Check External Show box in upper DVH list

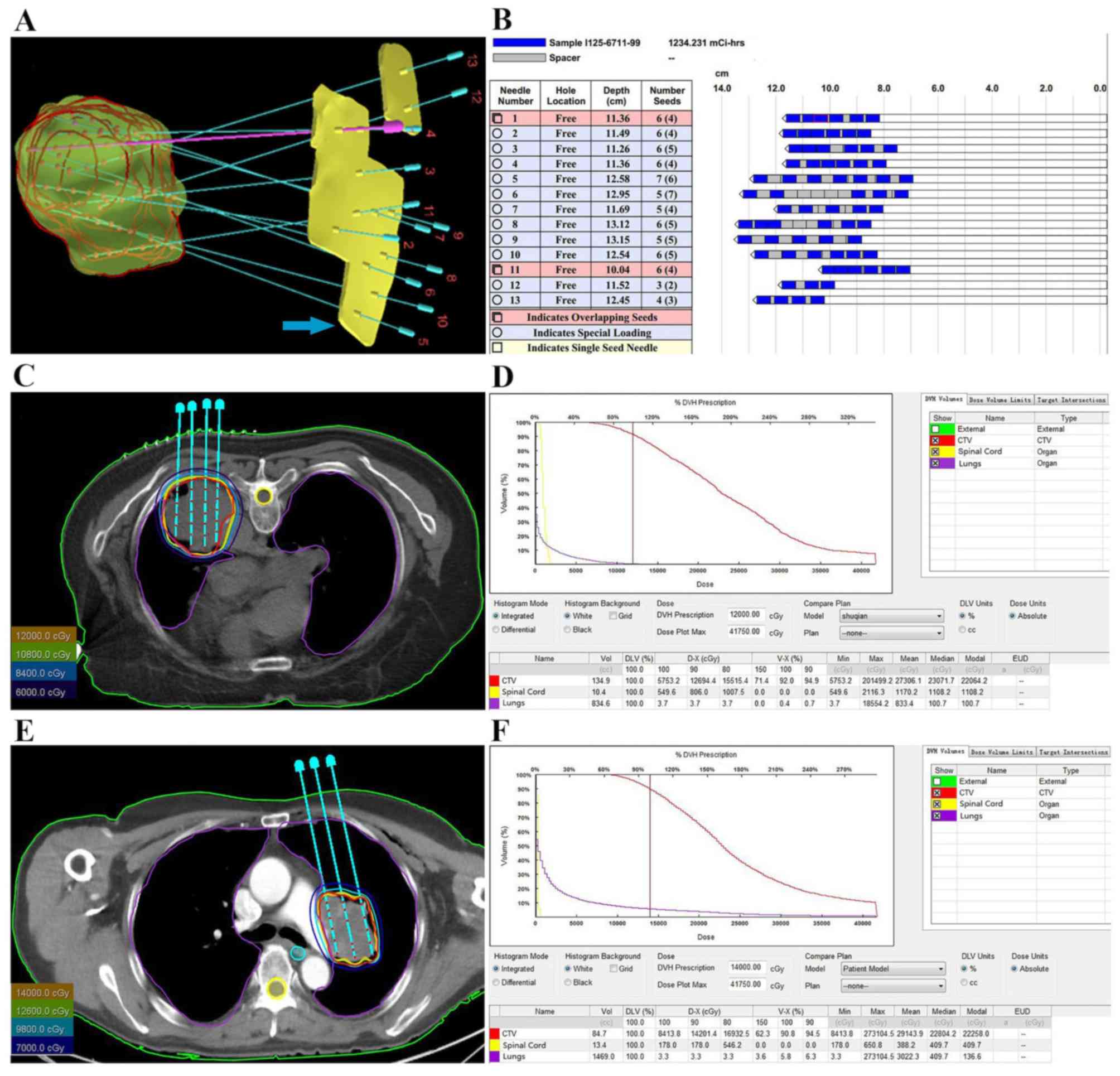click(x=935, y=429)
